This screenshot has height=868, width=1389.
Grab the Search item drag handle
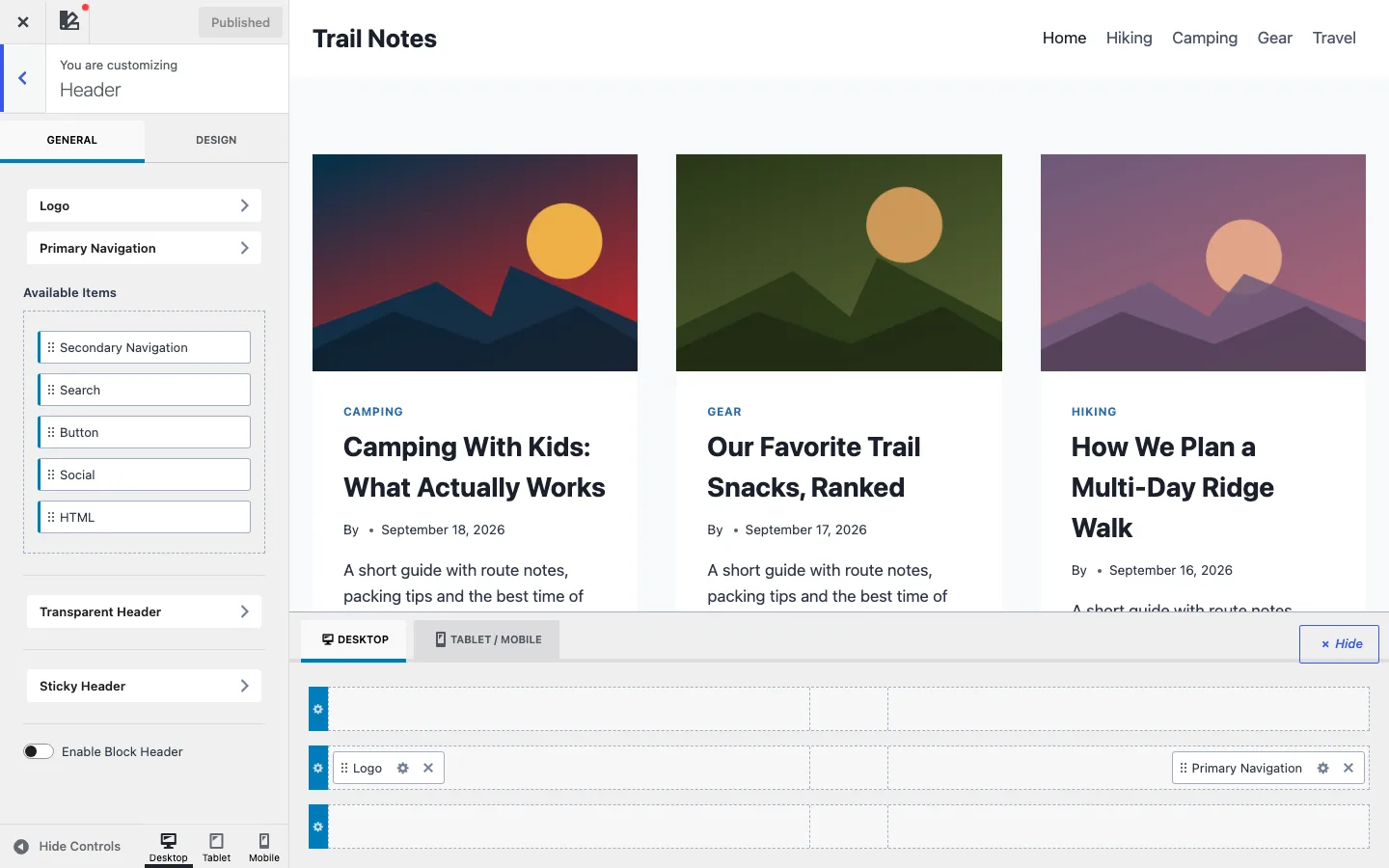(51, 391)
